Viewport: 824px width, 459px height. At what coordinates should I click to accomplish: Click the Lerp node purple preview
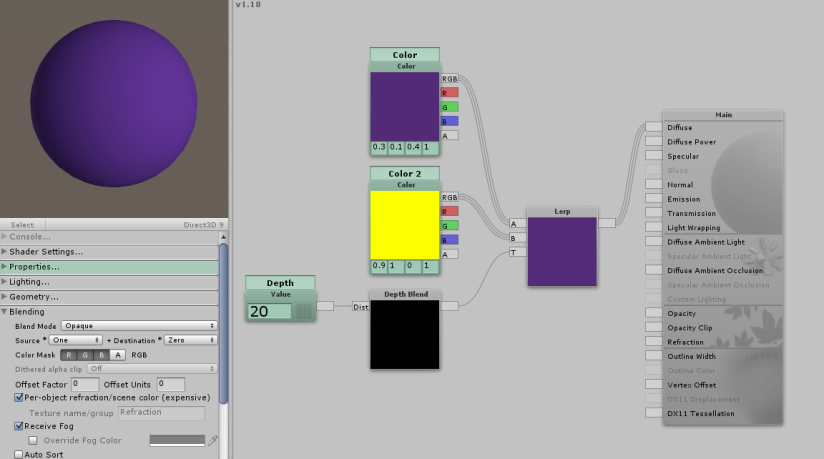click(562, 252)
